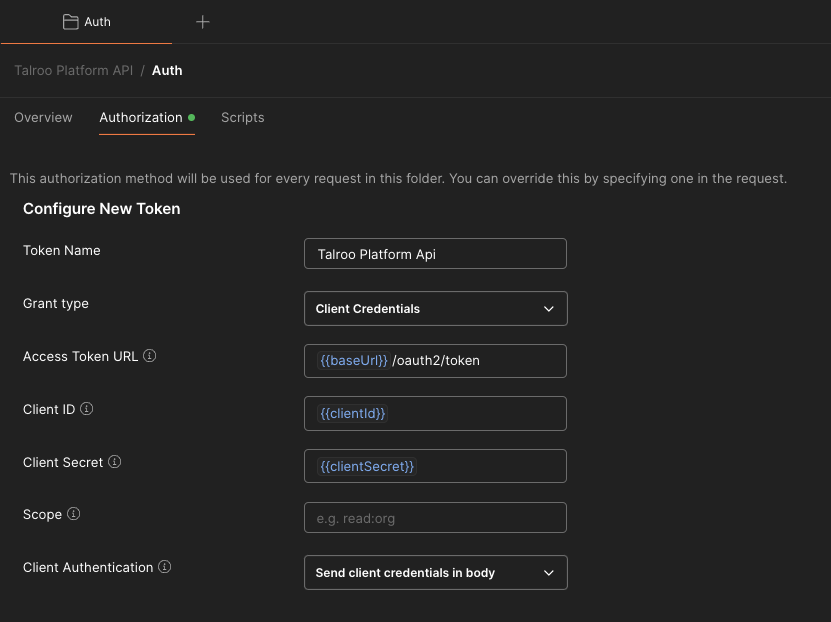Image resolution: width=831 pixels, height=622 pixels.
Task: Click the folder icon in the Auth tab
Action: point(70,22)
